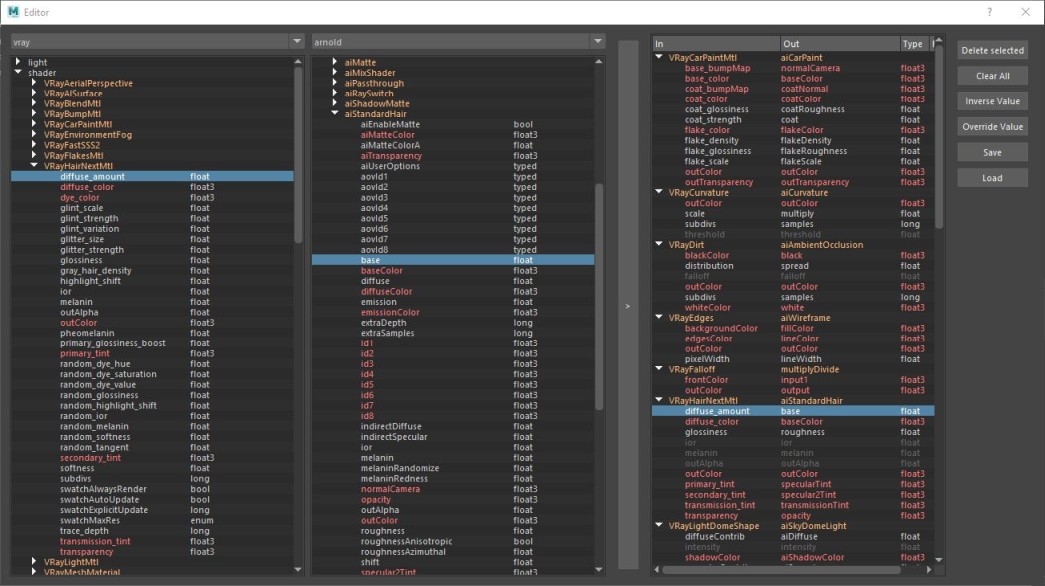Collapse the aiStandardHair node

coord(335,113)
